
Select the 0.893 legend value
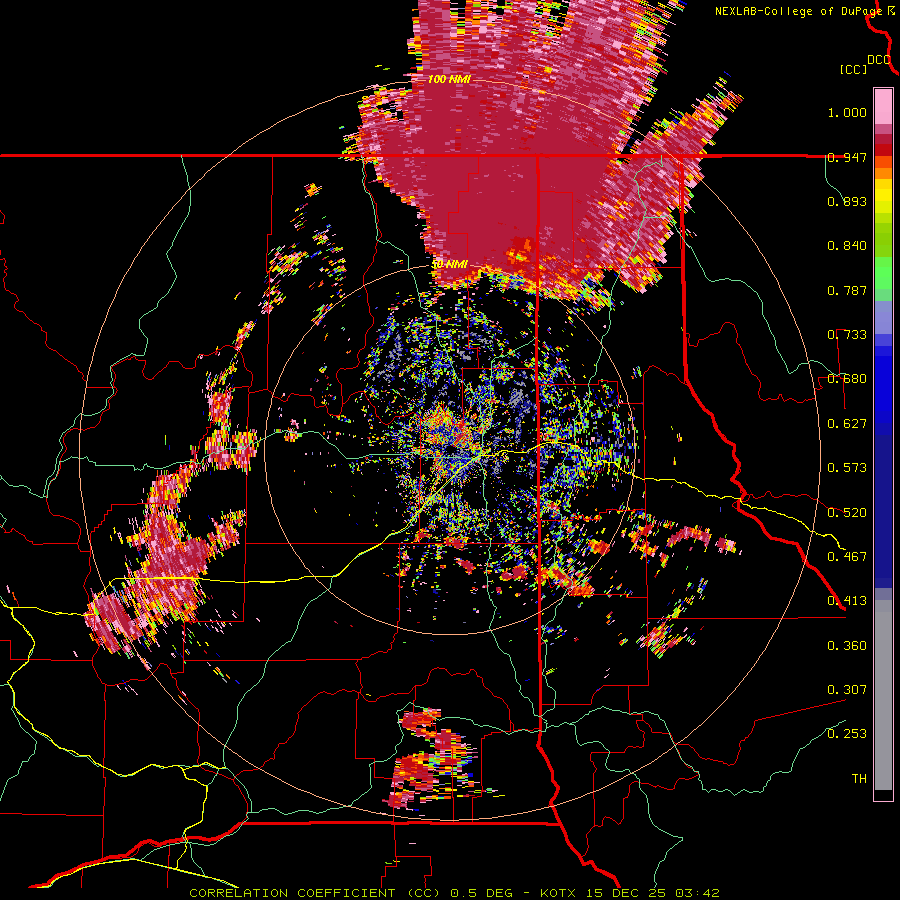(847, 201)
